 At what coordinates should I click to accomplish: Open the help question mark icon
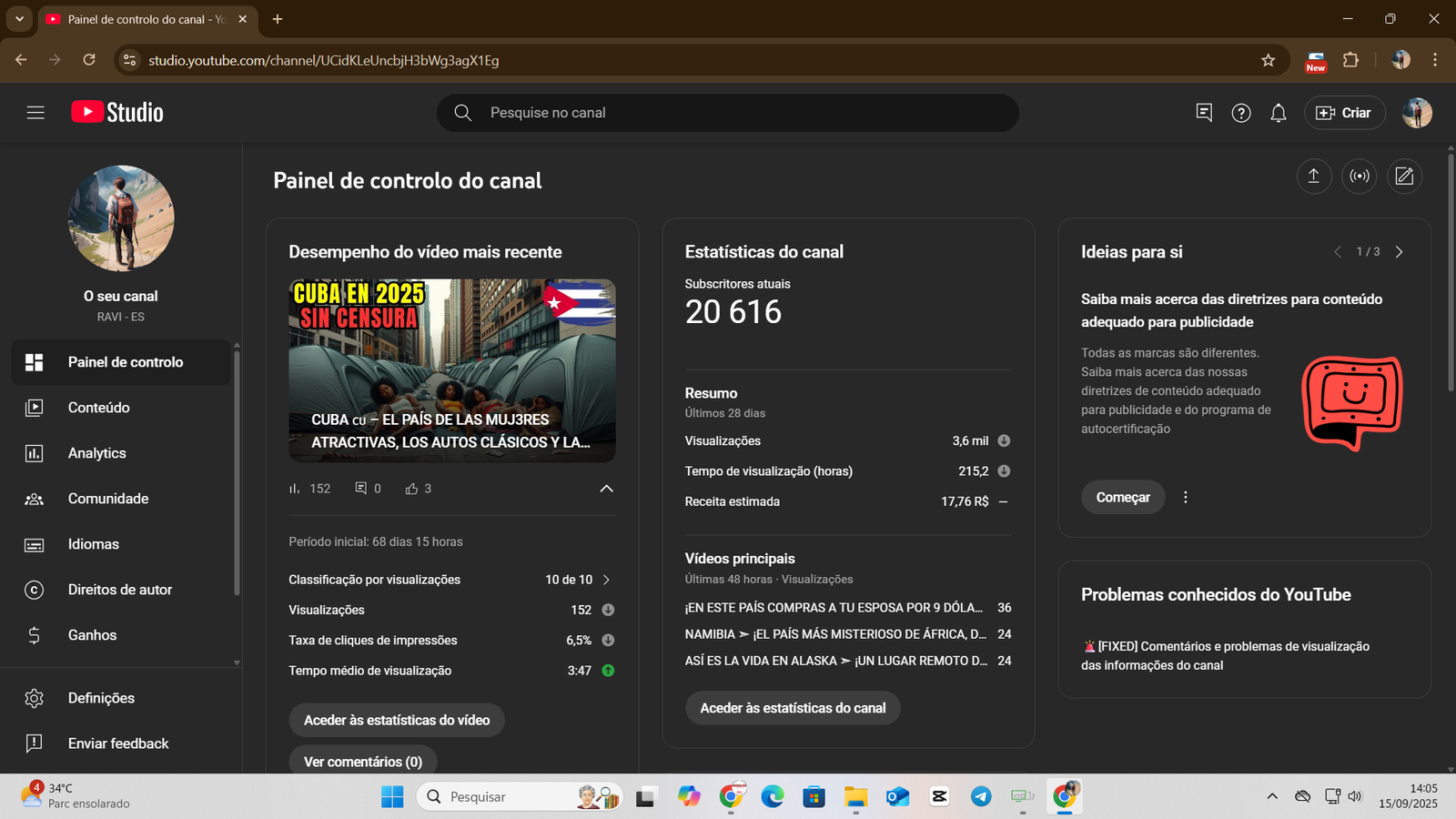(x=1241, y=113)
